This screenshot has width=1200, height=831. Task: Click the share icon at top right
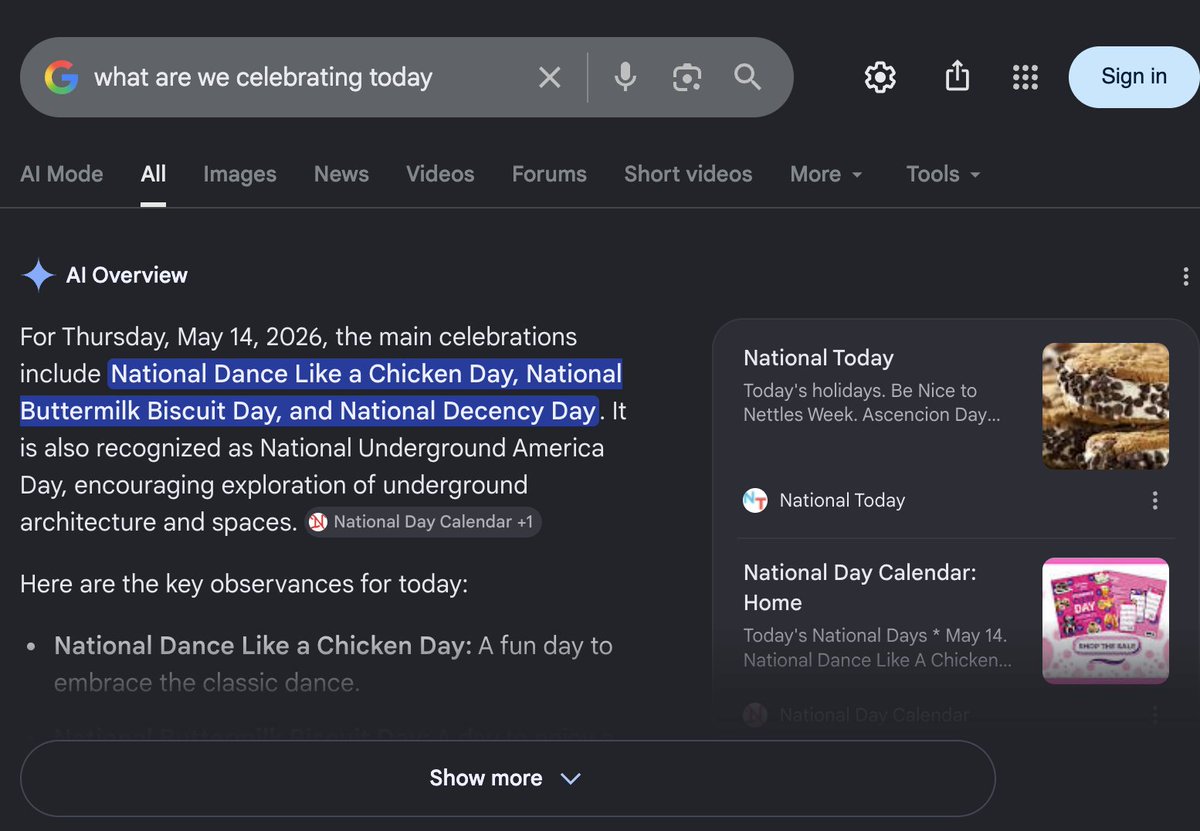click(957, 77)
